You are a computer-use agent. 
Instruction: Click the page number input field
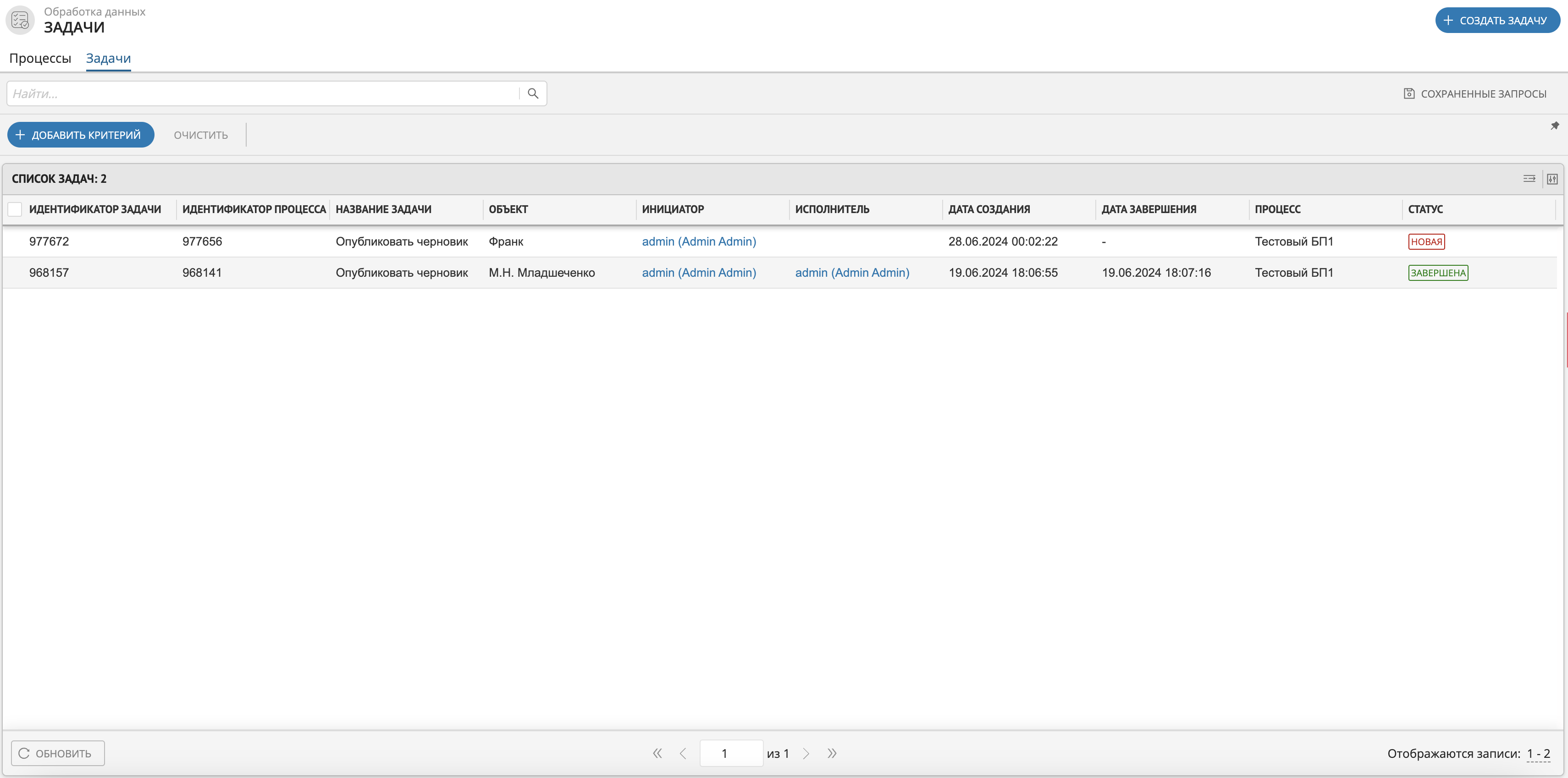click(x=731, y=754)
